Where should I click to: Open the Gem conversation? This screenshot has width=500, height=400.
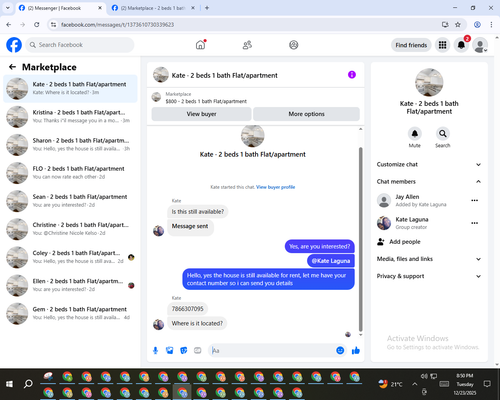click(x=70, y=313)
